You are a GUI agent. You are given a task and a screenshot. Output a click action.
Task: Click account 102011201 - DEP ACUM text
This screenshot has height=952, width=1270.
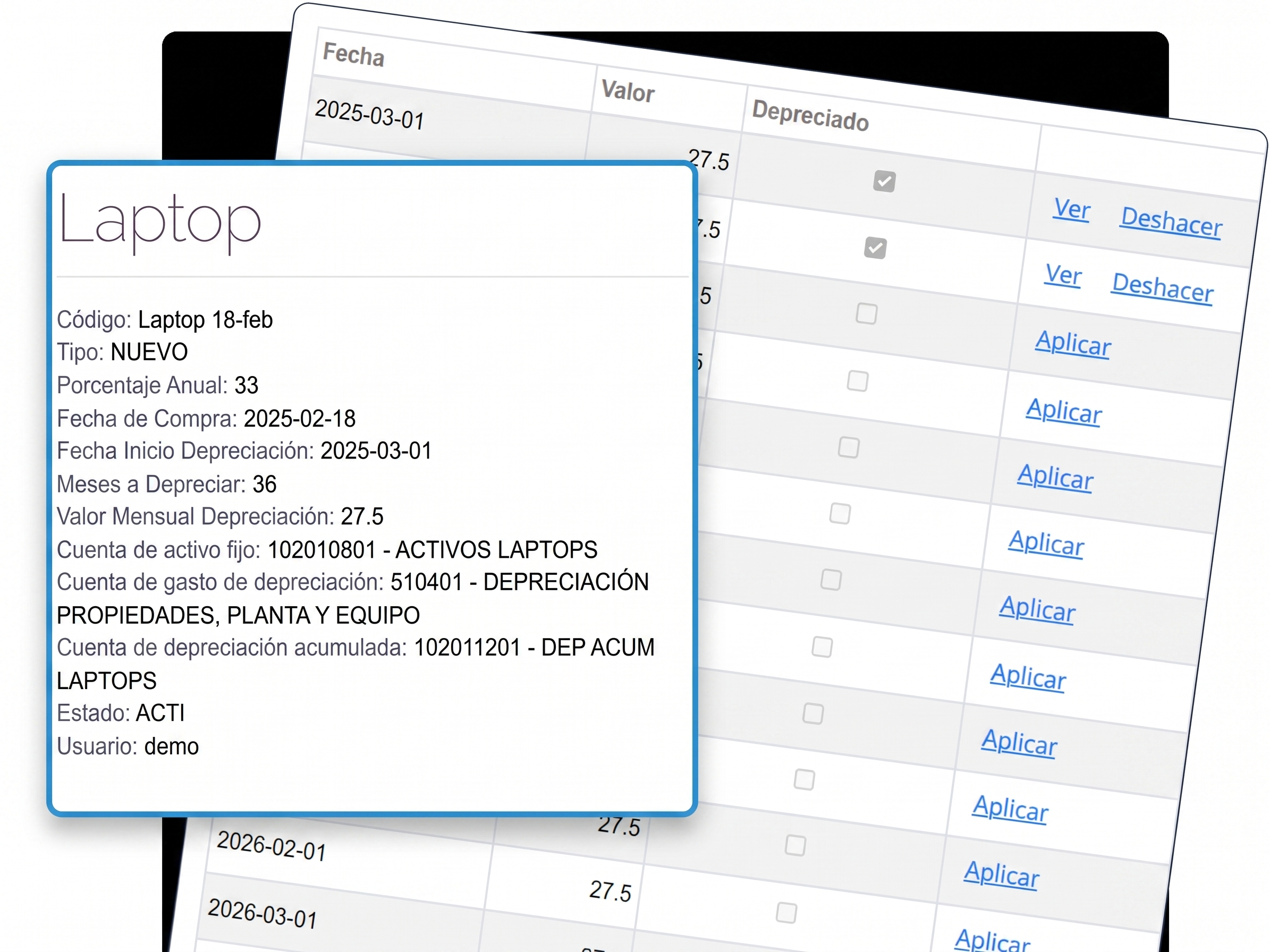pyautogui.click(x=535, y=647)
